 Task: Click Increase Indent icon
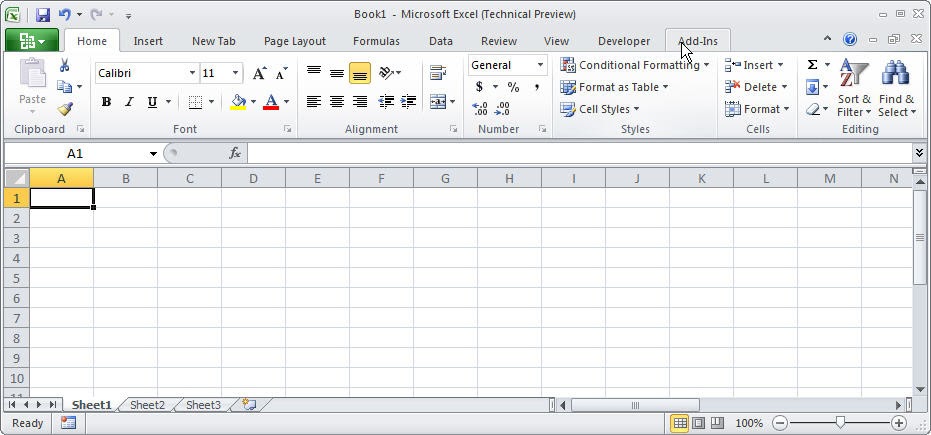click(x=408, y=102)
